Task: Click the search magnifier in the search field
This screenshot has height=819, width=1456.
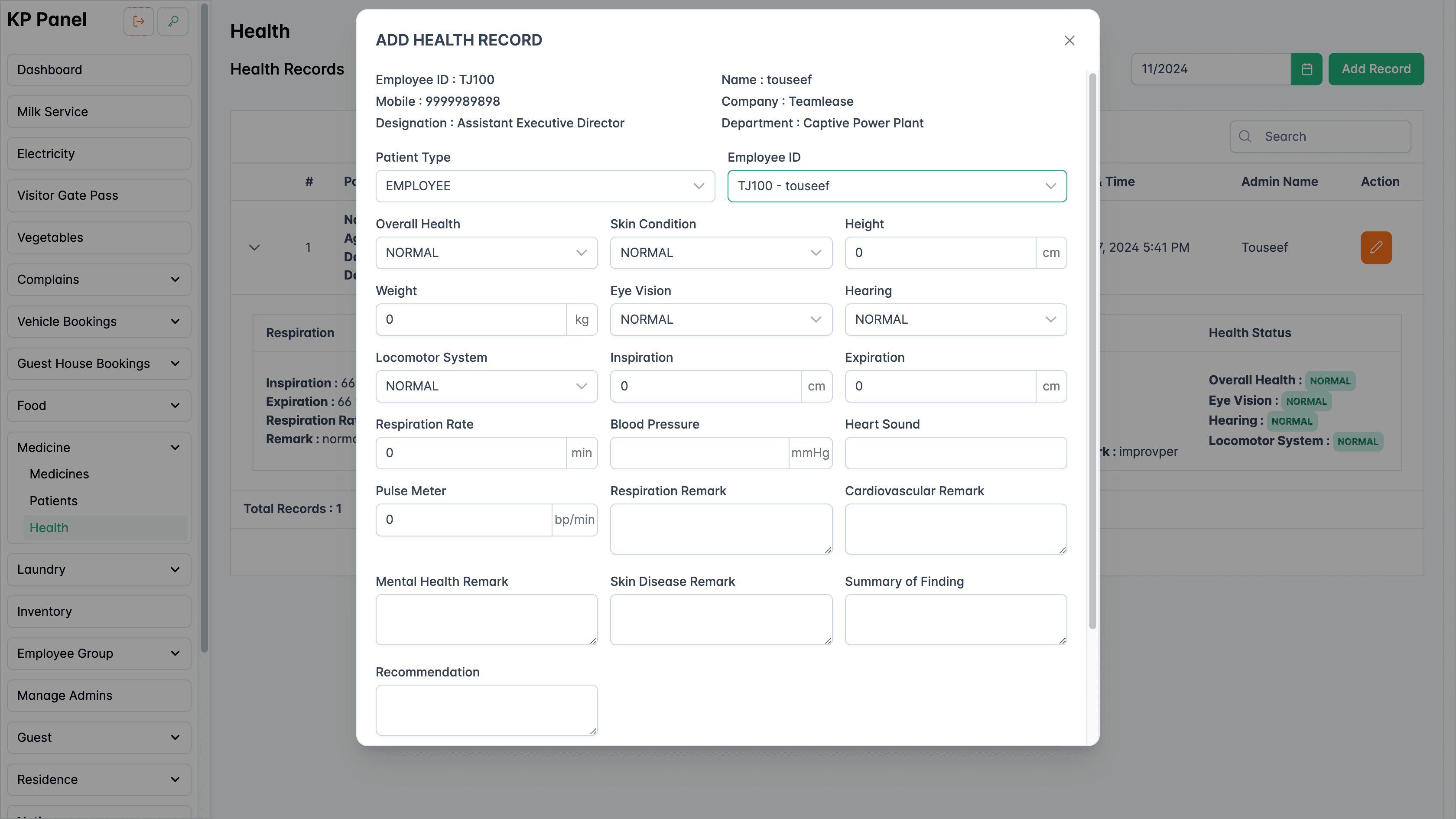Action: [x=1245, y=136]
